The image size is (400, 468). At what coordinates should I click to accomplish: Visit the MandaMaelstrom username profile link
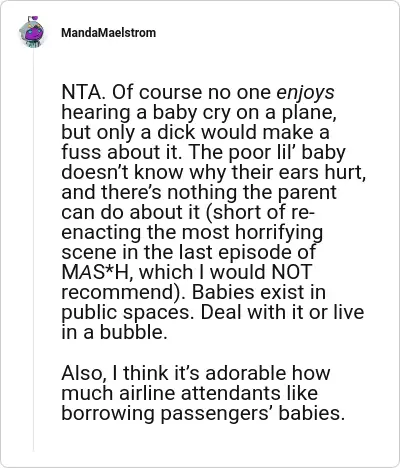click(109, 33)
